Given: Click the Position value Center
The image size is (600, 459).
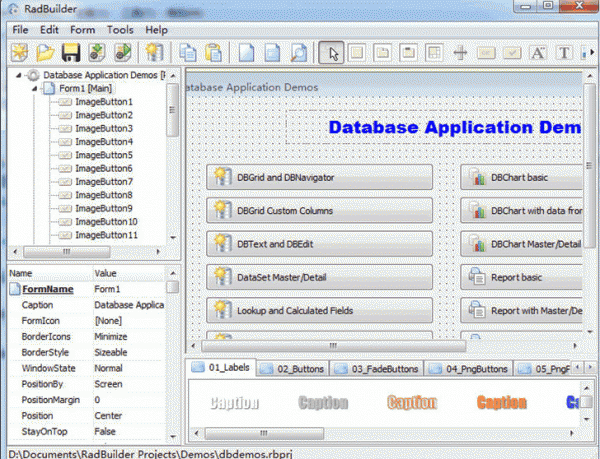Looking at the screenshot, I should [108, 416].
